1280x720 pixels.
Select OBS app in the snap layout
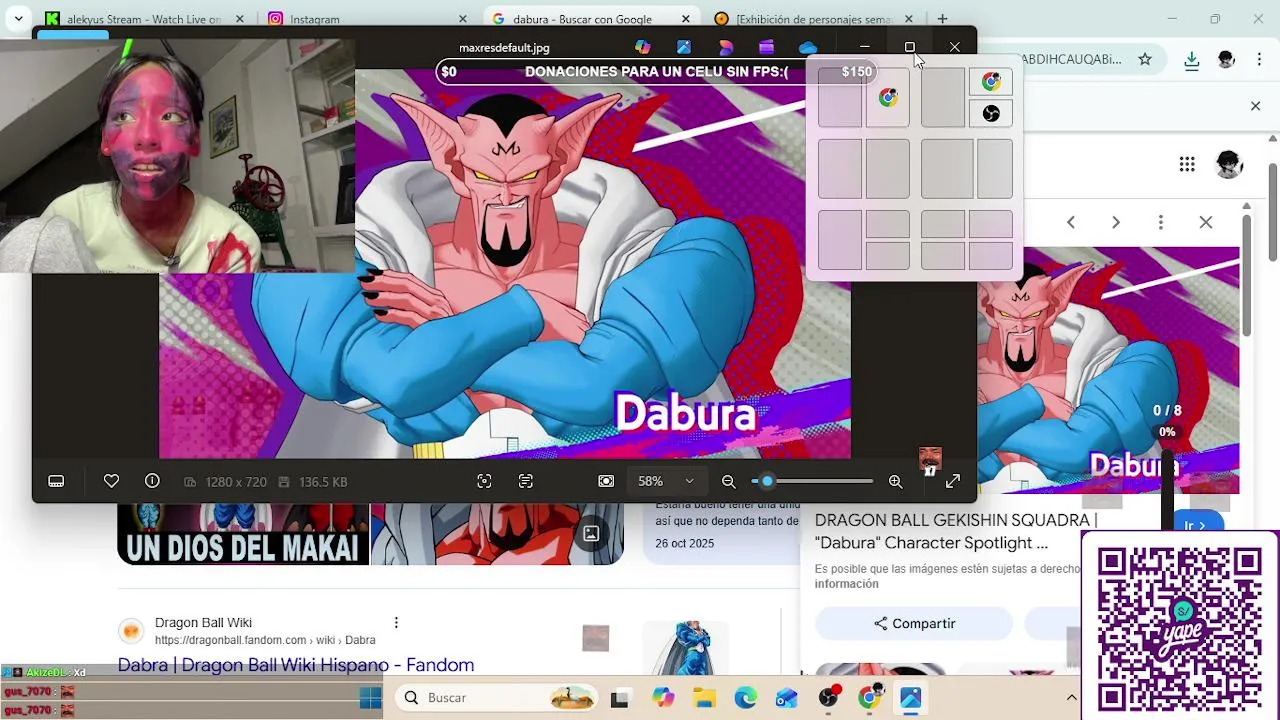pos(991,113)
